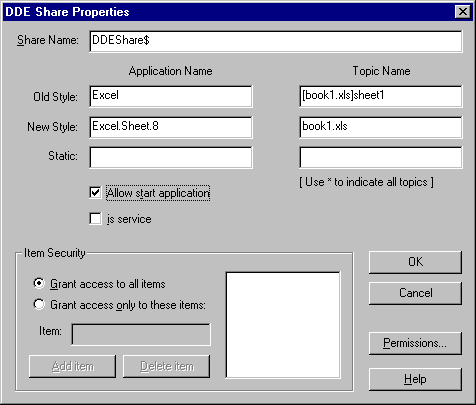The height and width of the screenshot is (405, 476).
Task: Open the Permissions dialog
Action: tap(415, 343)
